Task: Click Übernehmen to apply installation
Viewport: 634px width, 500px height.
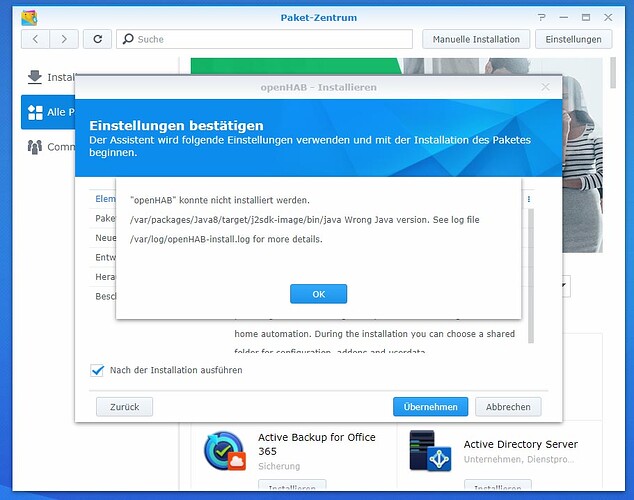Action: point(430,407)
